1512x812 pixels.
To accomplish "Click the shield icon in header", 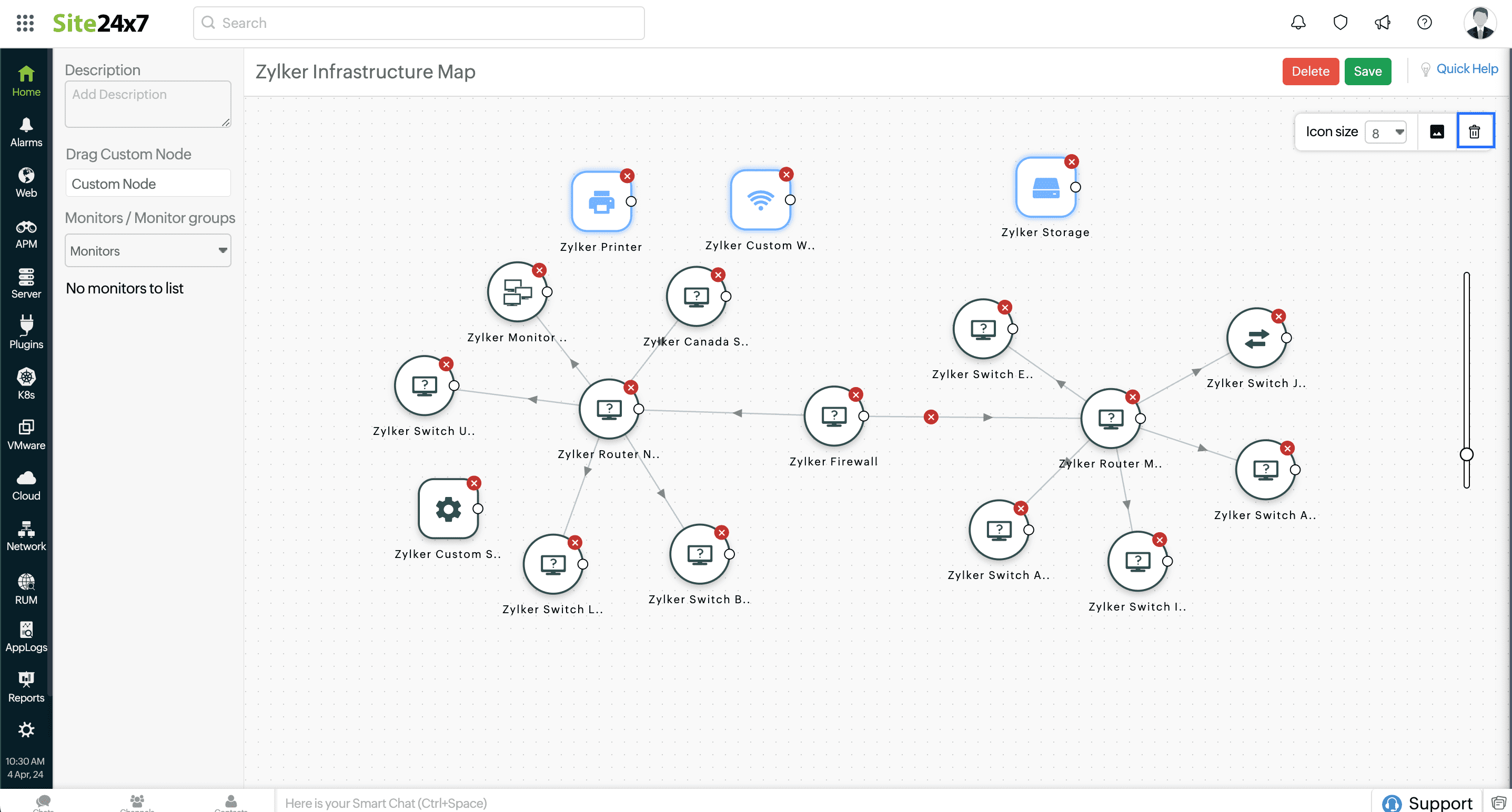I will tap(1340, 22).
